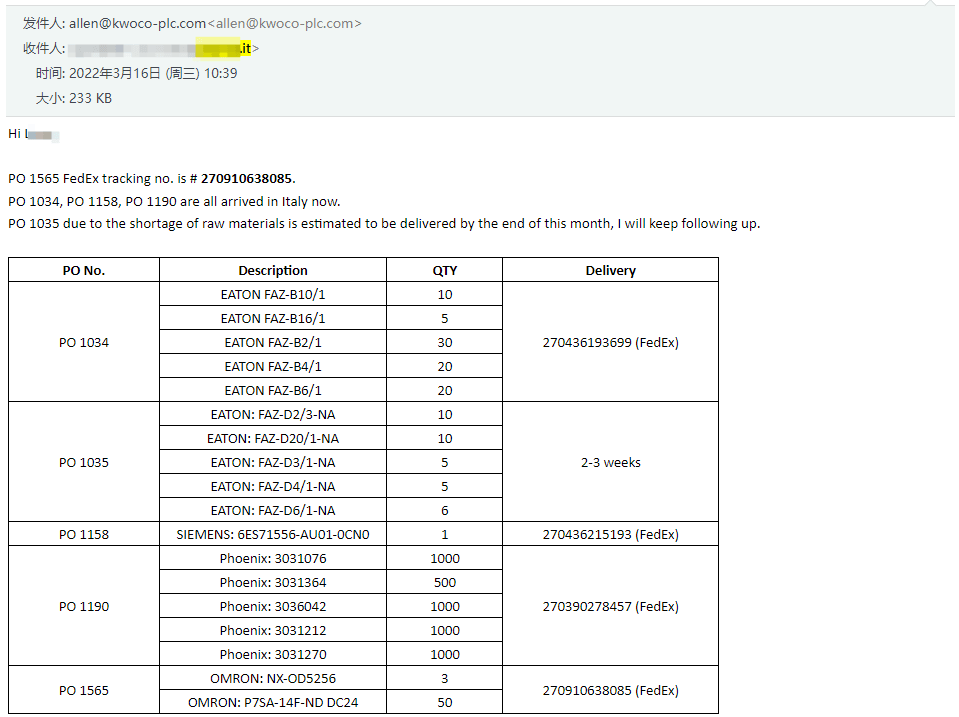Click the QTY column header
959x717 pixels.
tap(445, 270)
